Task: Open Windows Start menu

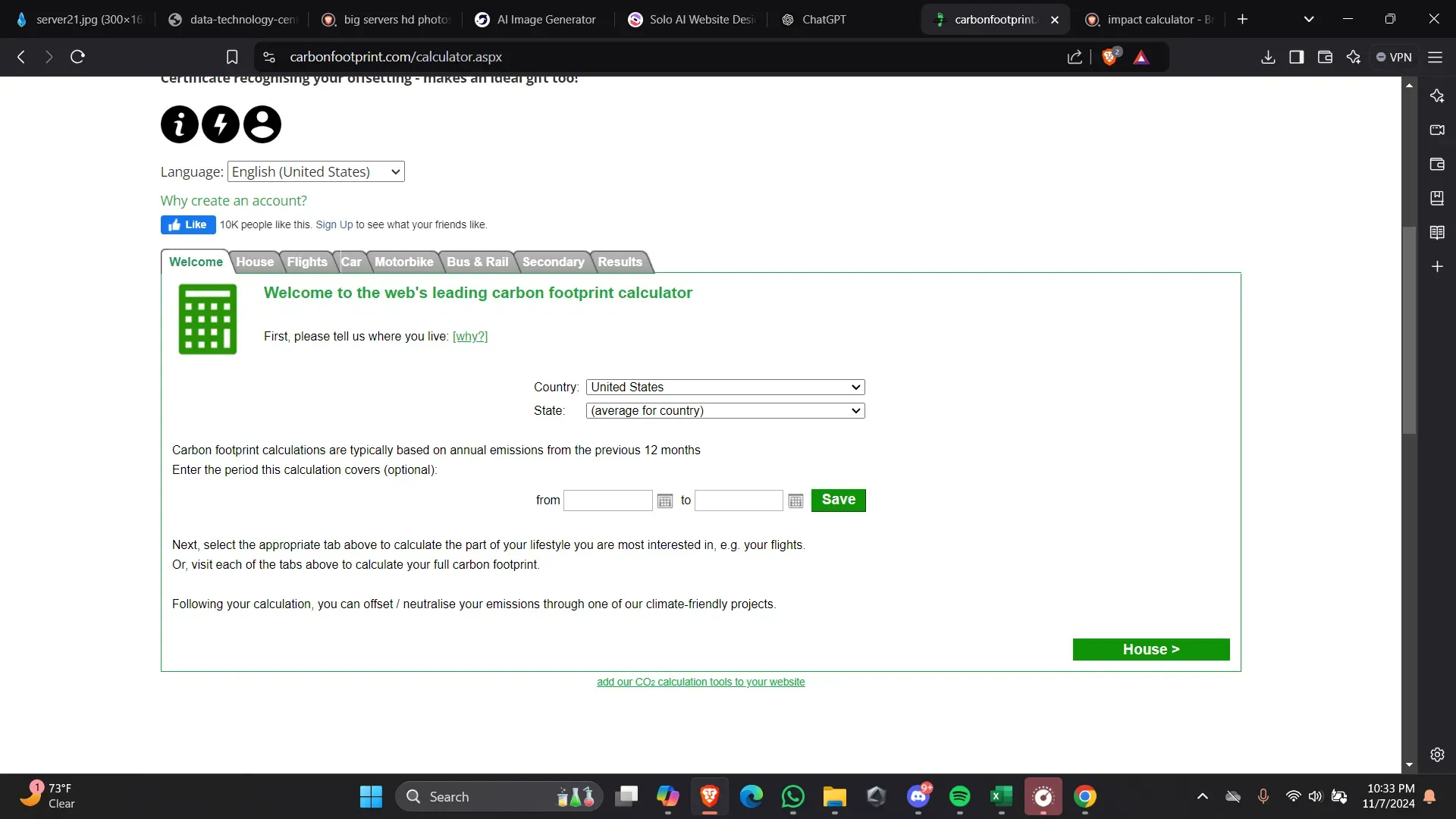Action: 371,796
